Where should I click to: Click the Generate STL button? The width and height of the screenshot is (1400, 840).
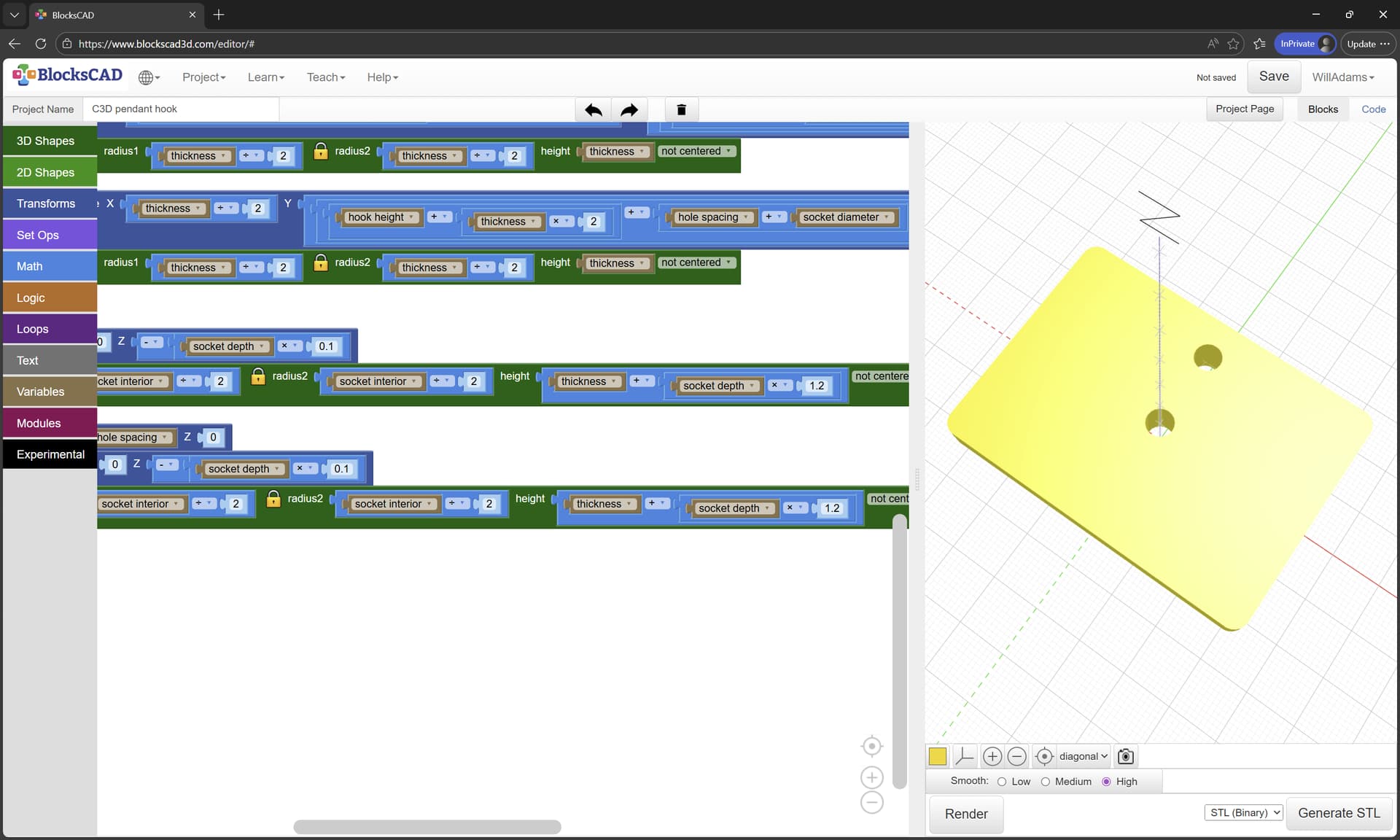[1338, 813]
